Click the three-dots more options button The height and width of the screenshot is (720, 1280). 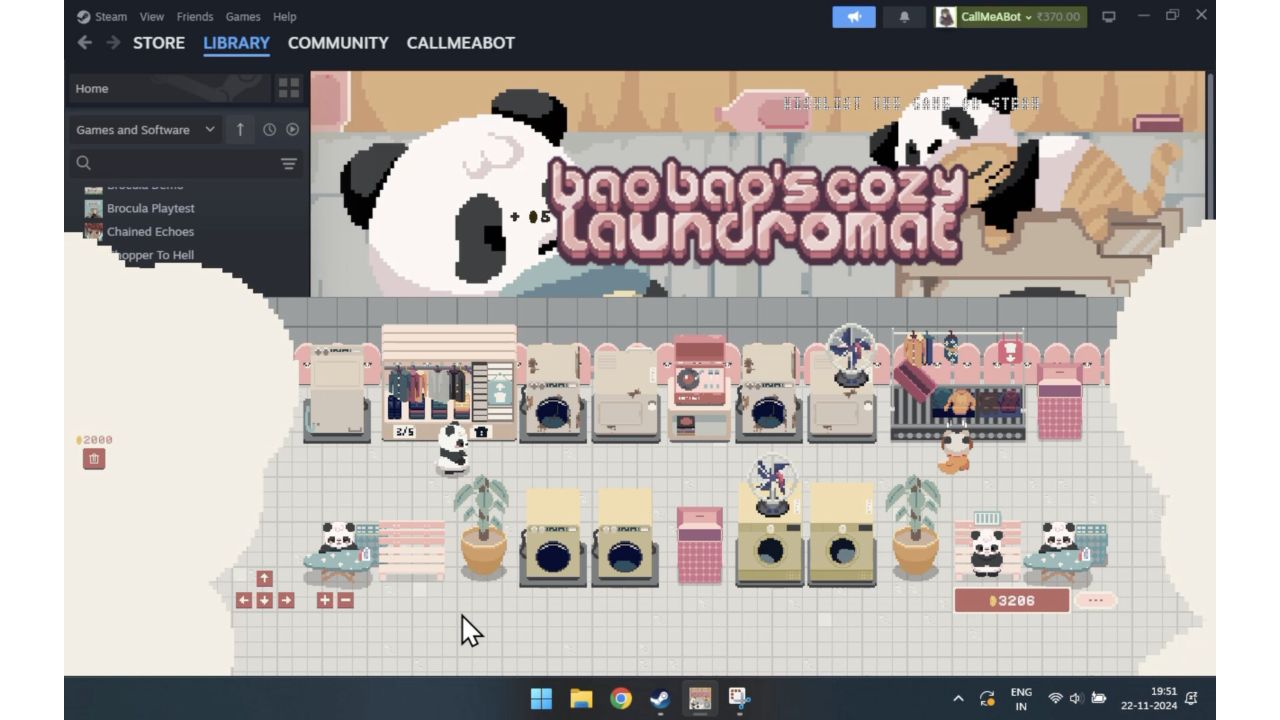1095,600
